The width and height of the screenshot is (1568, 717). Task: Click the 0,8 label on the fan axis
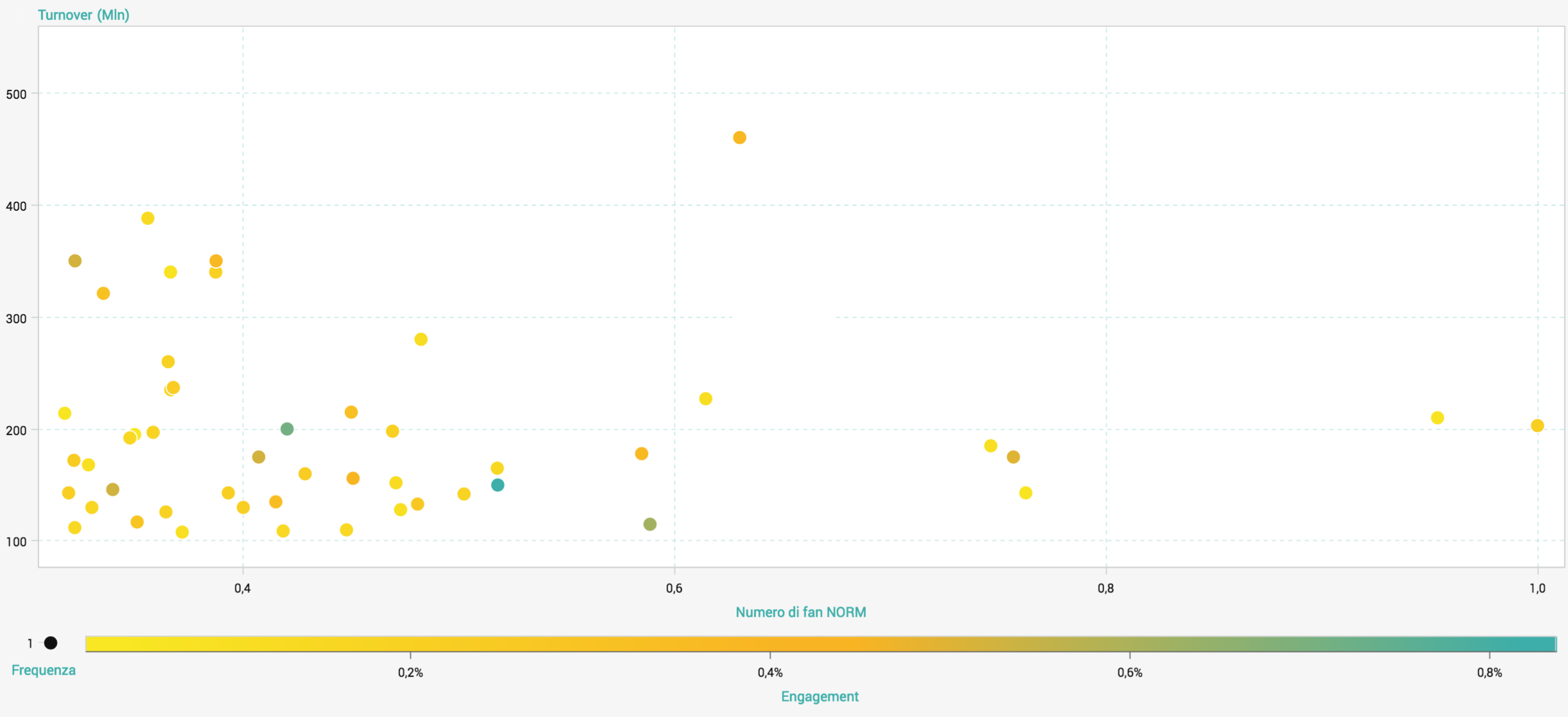coord(1106,588)
